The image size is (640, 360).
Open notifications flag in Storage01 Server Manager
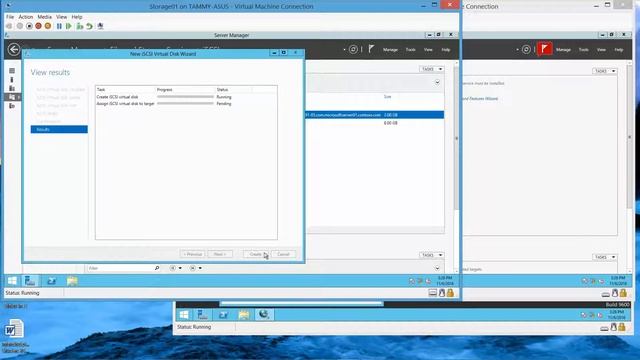(x=371, y=49)
